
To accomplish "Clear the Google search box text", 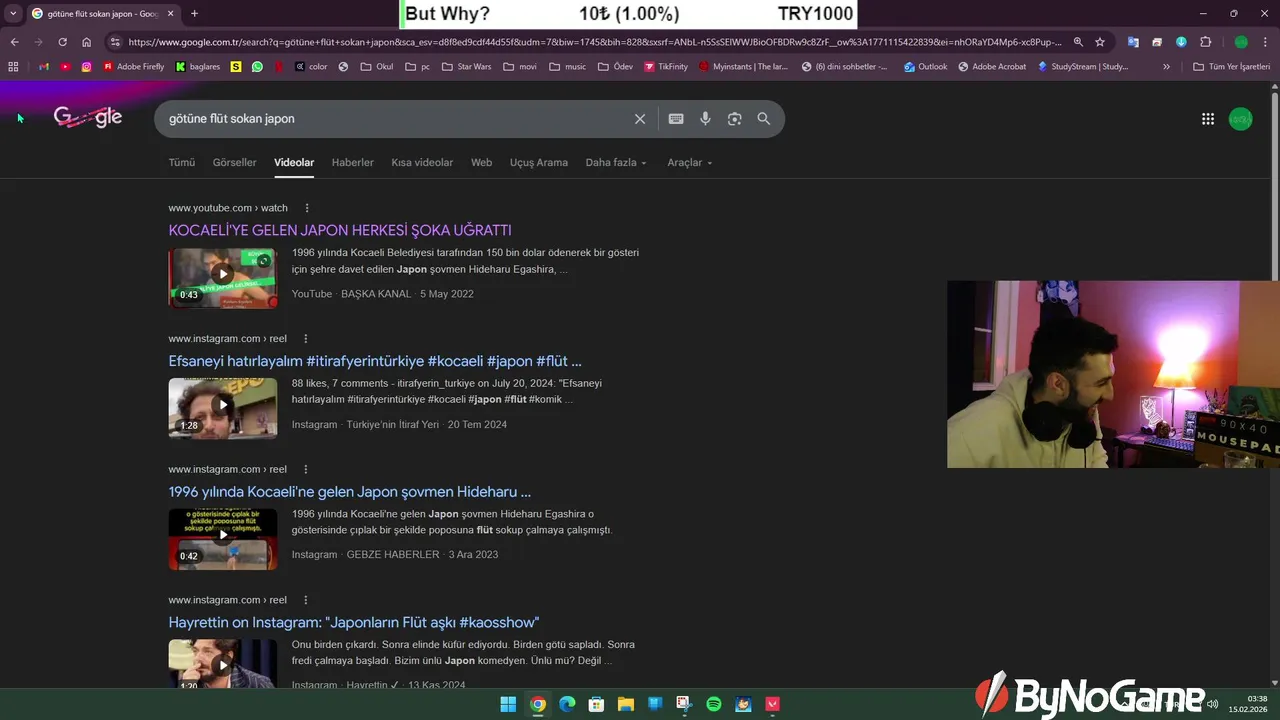I will (640, 119).
